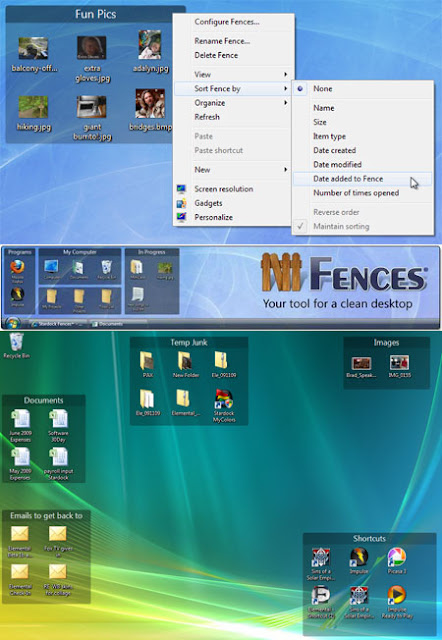Click giant burrito!.jpg icon
The width and height of the screenshot is (442, 640).
tap(91, 107)
